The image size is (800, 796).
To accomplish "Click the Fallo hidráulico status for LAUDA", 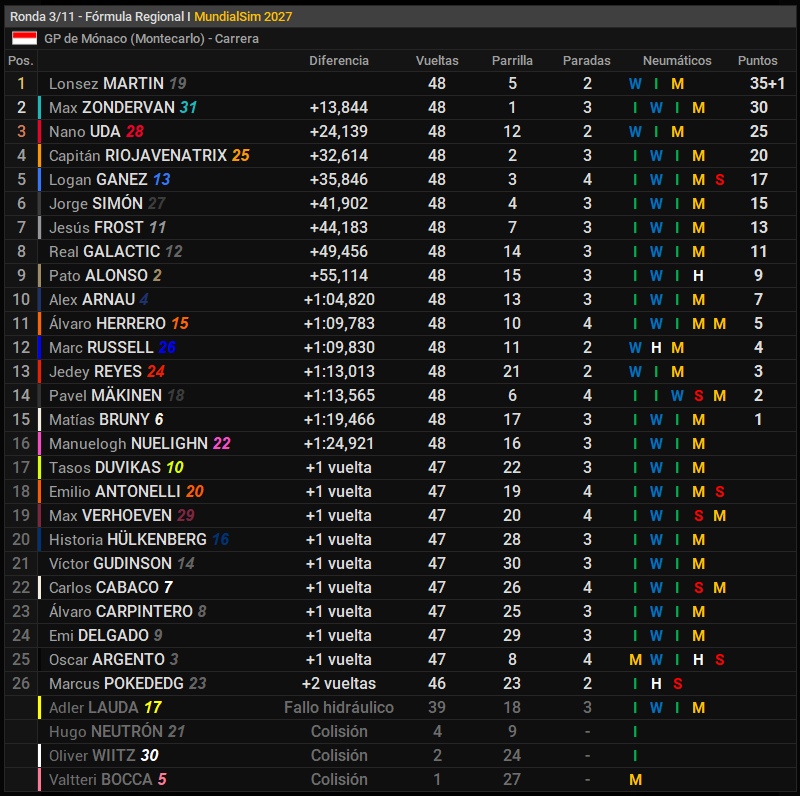I will (339, 707).
